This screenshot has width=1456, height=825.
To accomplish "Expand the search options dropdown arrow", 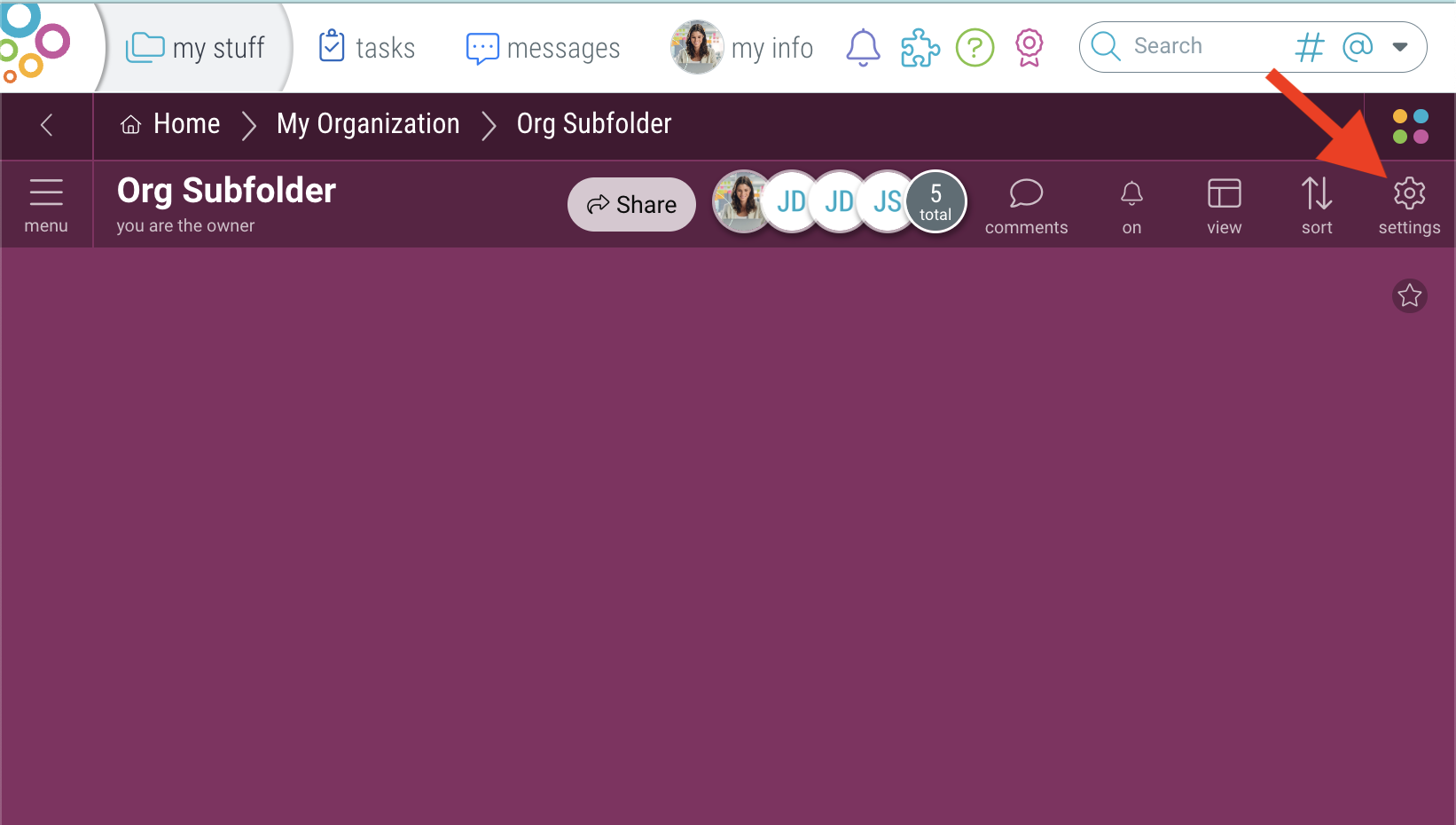I will tap(1400, 47).
